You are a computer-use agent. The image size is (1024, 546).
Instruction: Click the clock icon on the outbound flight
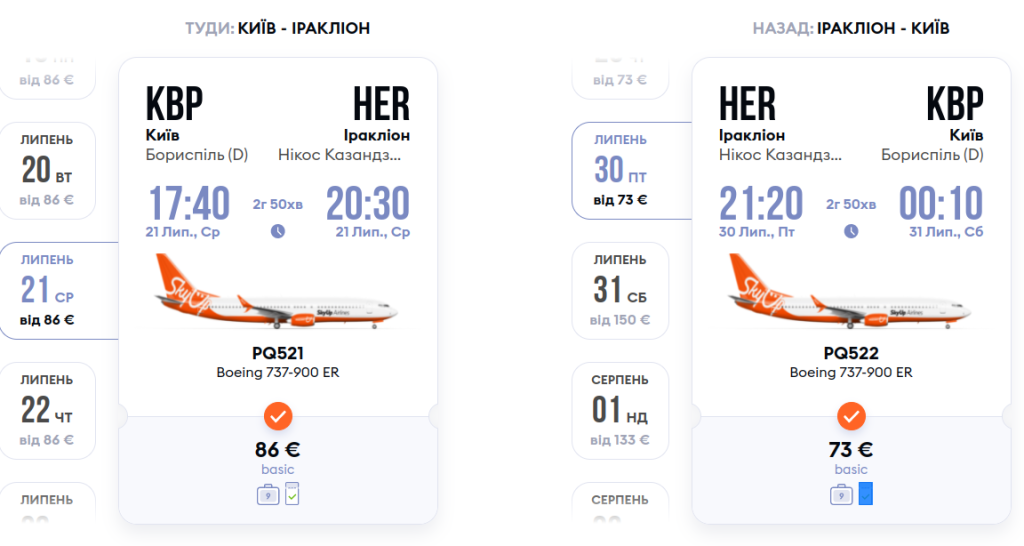[278, 231]
